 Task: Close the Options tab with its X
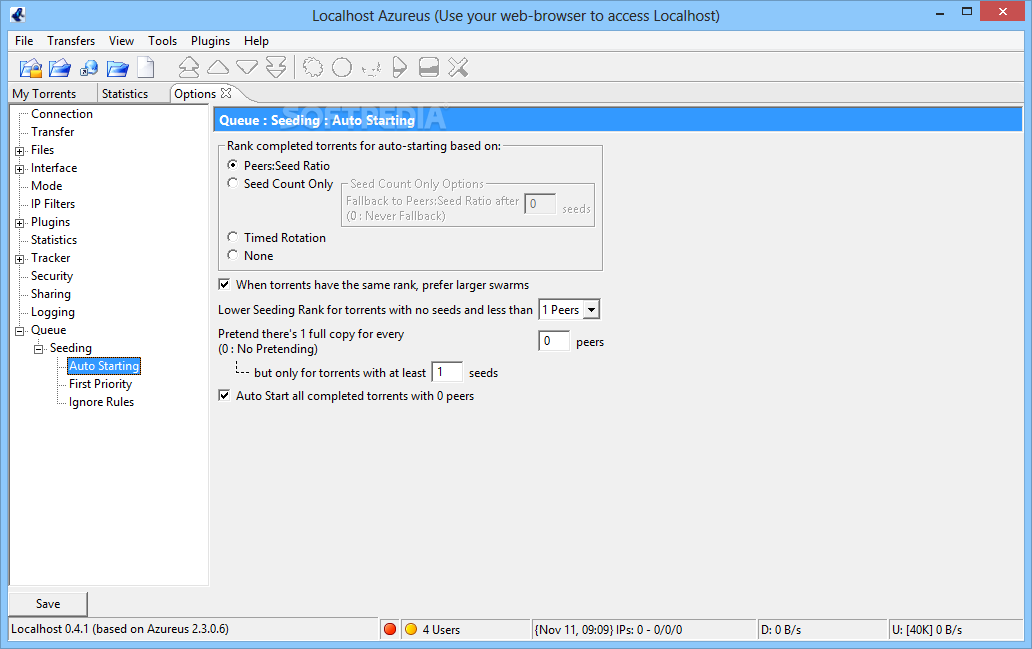click(x=226, y=93)
